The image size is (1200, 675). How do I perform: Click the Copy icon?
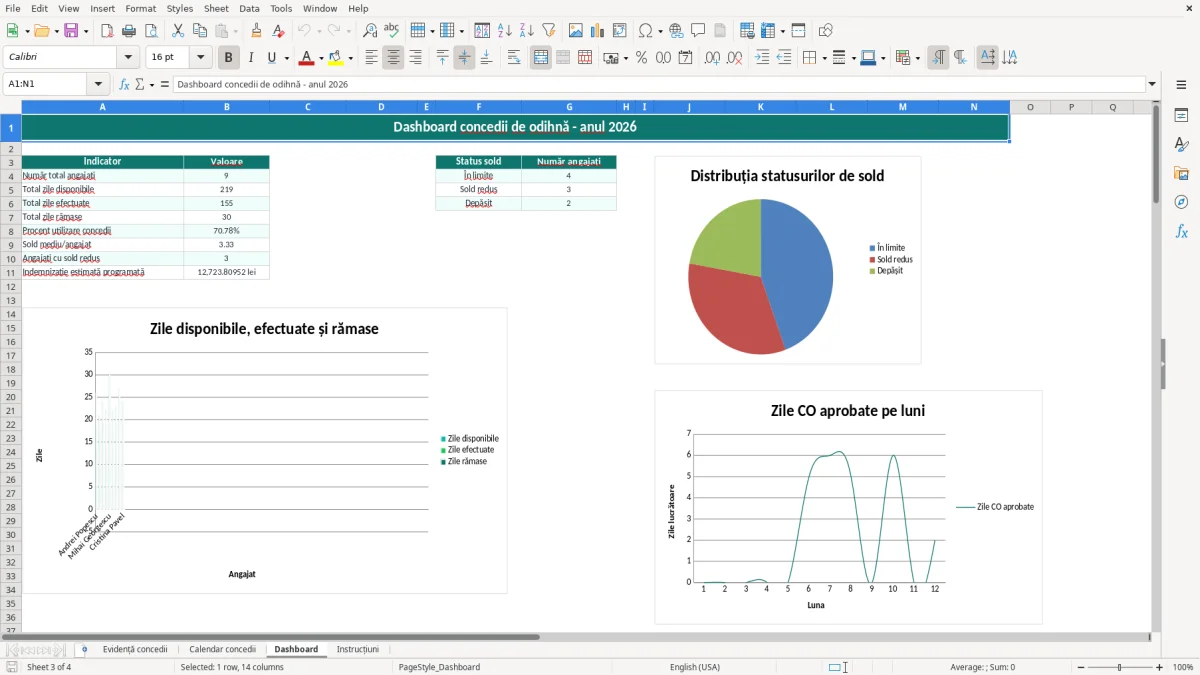point(200,31)
